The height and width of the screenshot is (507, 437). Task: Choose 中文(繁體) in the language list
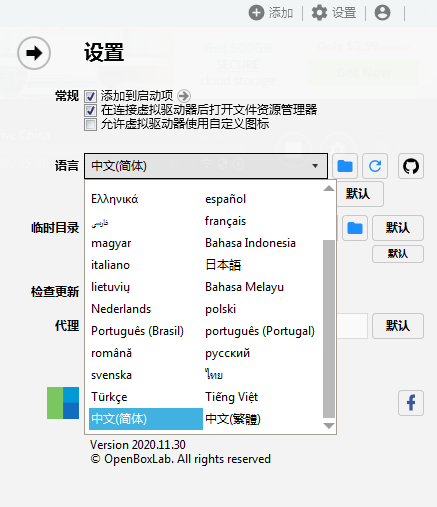tap(233, 419)
